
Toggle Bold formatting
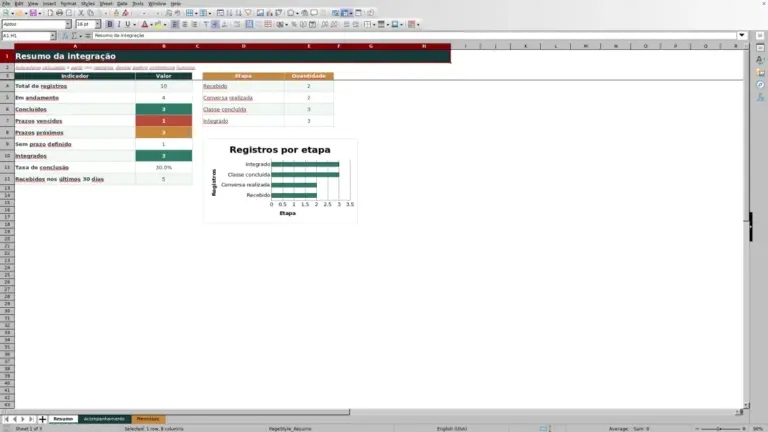110,24
